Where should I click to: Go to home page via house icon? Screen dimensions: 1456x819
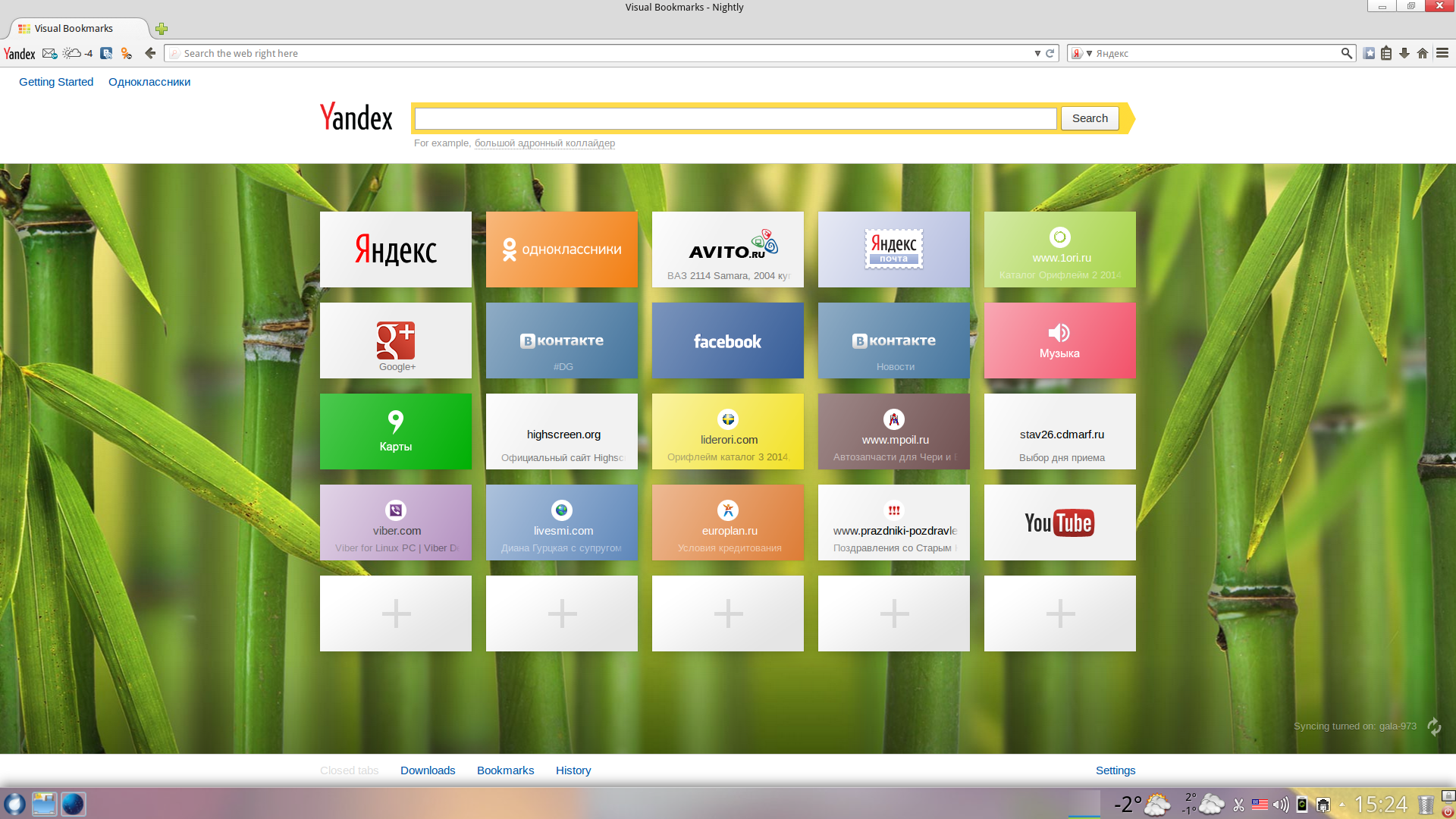[x=1423, y=53]
